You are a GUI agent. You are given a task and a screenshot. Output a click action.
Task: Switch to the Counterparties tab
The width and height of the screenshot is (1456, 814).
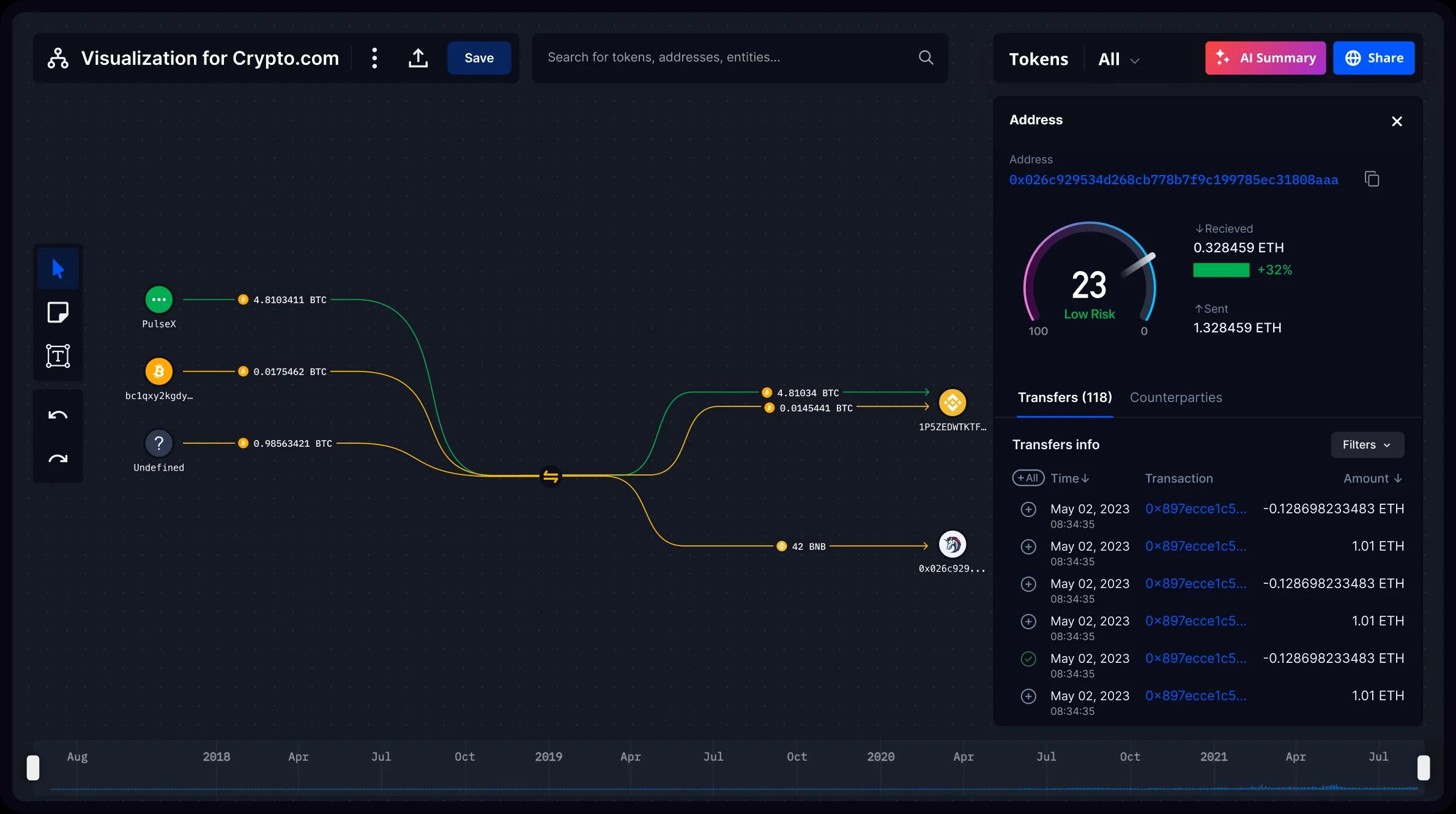(x=1175, y=398)
